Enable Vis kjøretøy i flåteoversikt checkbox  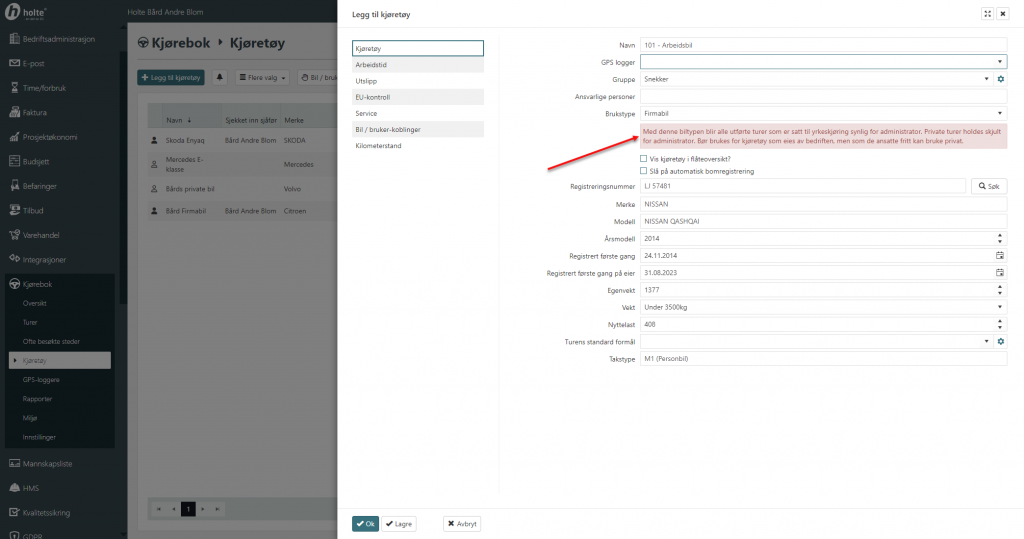pos(643,159)
